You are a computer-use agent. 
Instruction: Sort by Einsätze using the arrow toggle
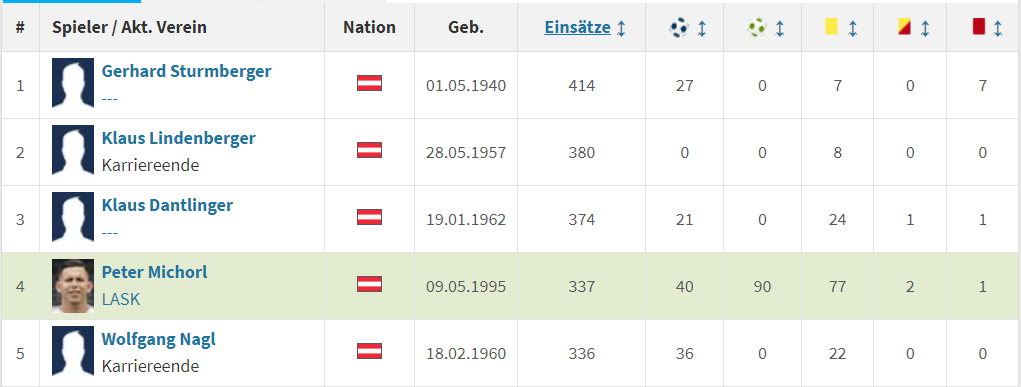coord(621,28)
